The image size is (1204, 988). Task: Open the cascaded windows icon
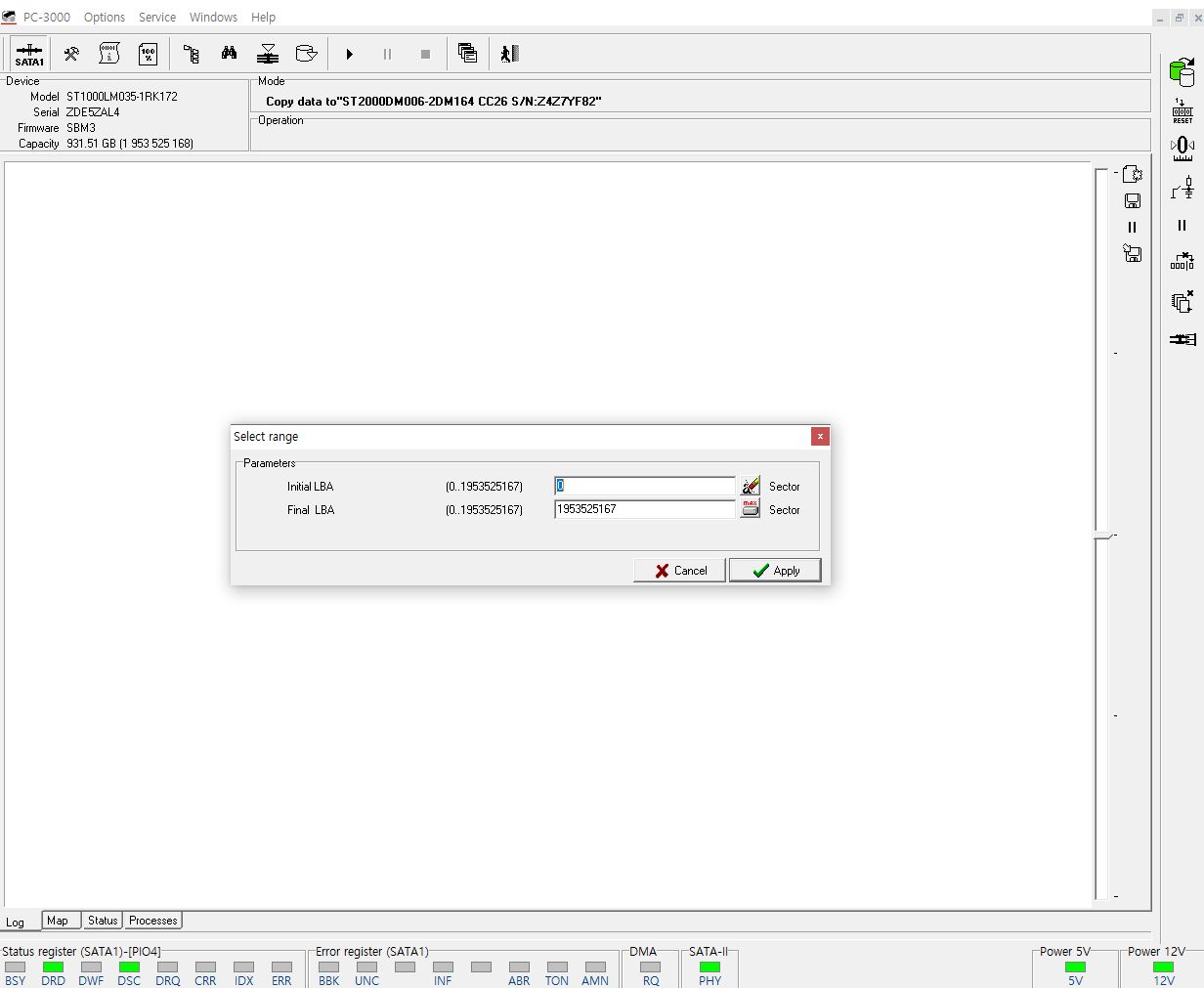(x=467, y=54)
